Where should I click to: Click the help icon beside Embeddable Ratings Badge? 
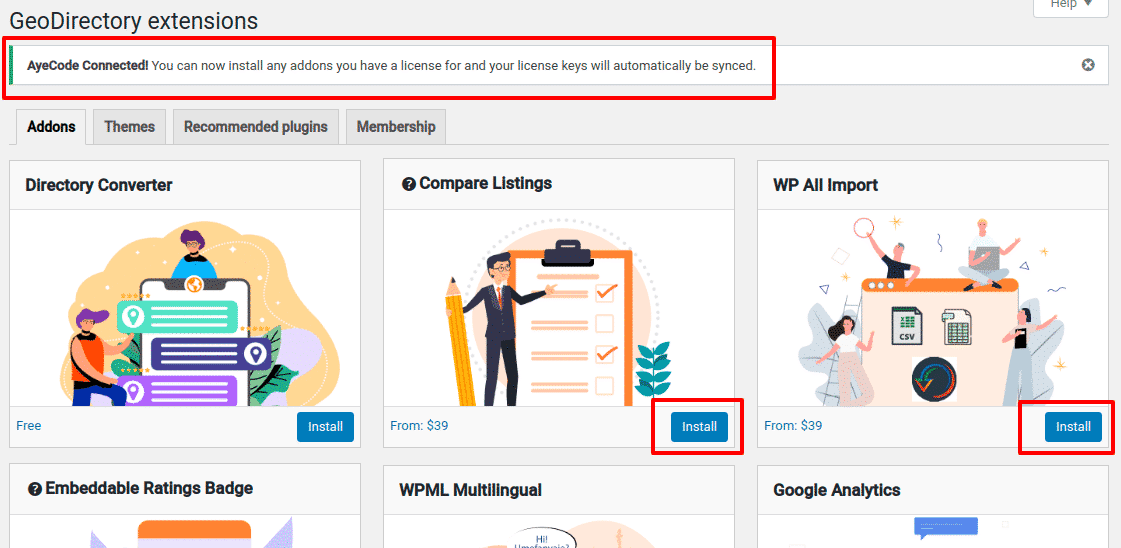(34, 489)
